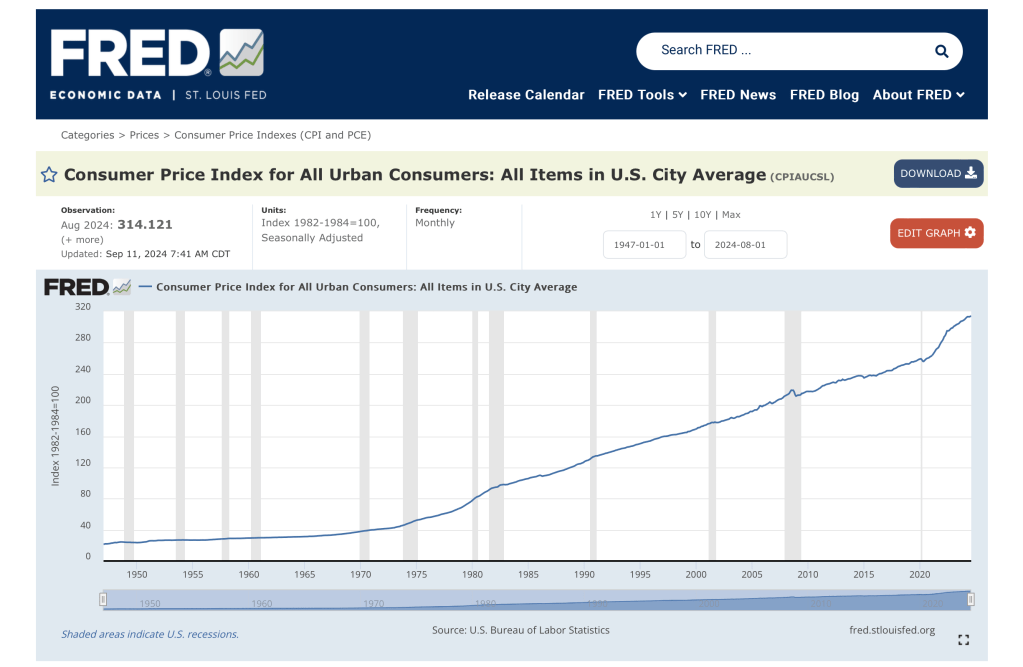The width and height of the screenshot is (1023, 667).
Task: Grab the left range slider handle
Action: (x=103, y=599)
